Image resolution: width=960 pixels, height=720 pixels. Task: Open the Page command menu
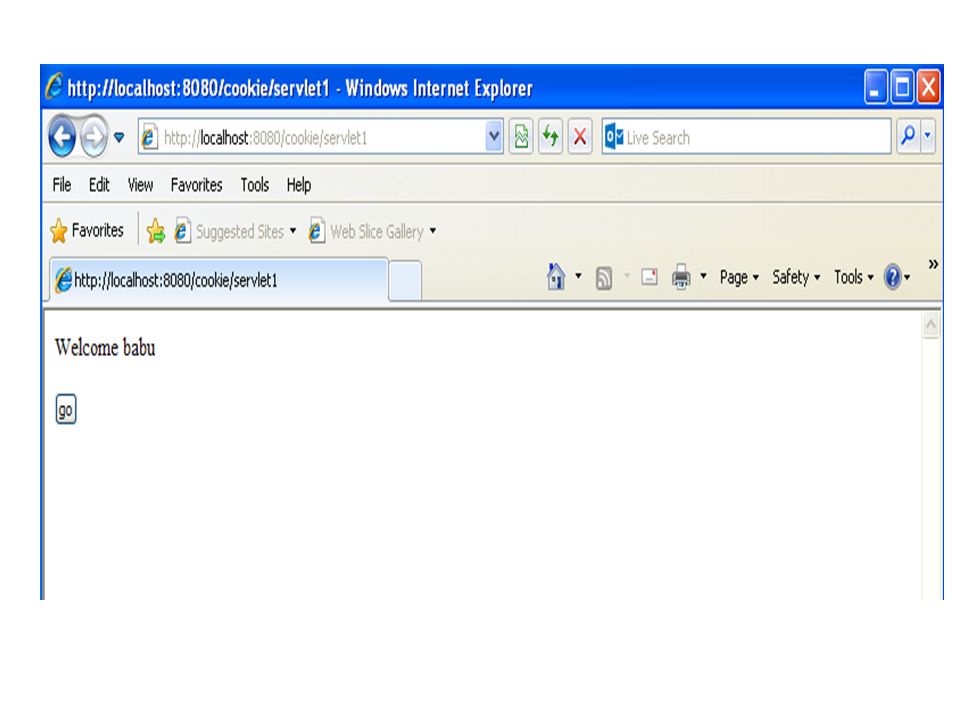point(739,277)
